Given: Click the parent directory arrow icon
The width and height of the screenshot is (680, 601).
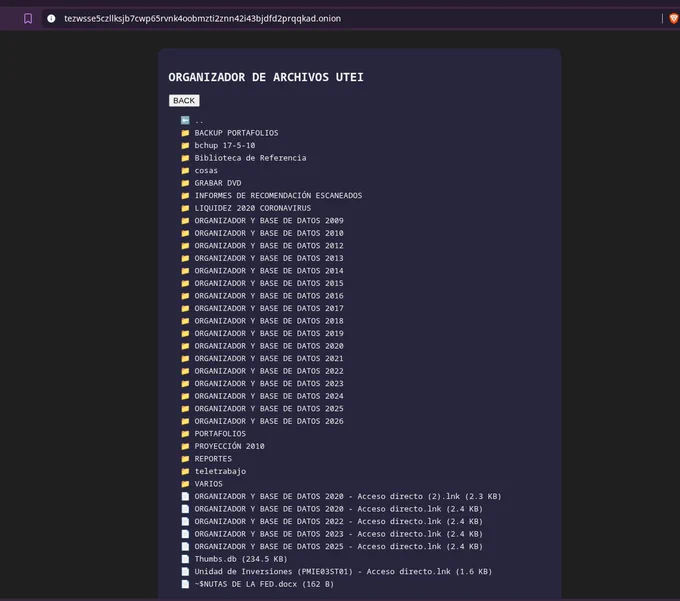Looking at the screenshot, I should (185, 120).
